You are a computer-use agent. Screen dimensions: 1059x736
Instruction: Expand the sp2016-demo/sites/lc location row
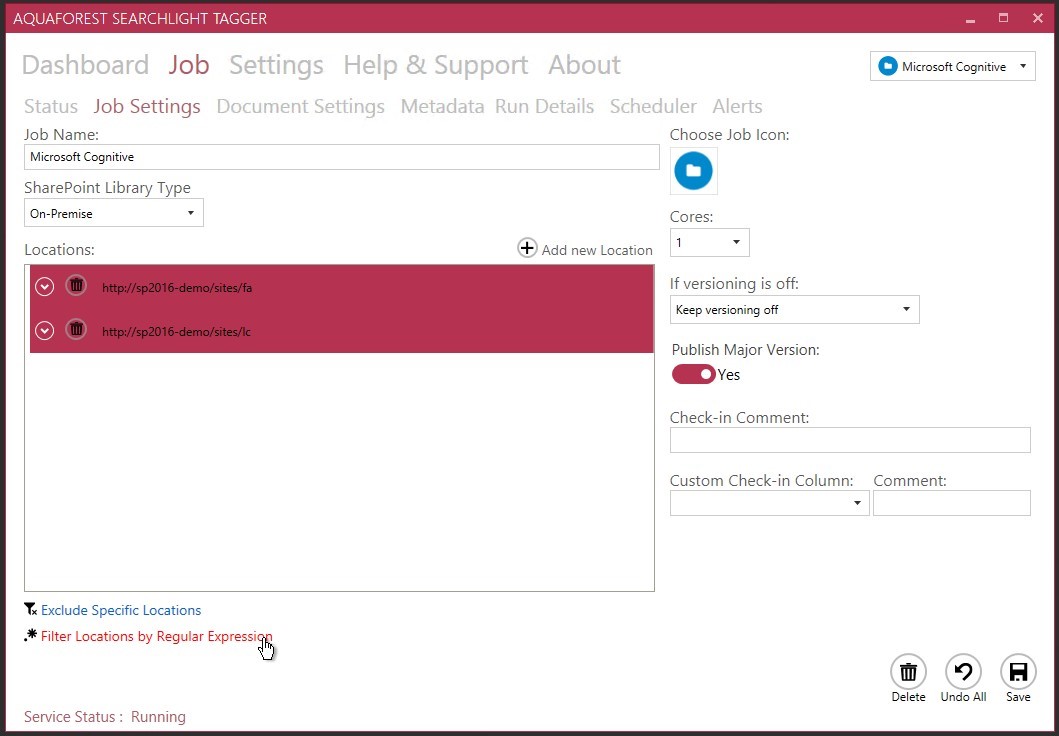(44, 330)
